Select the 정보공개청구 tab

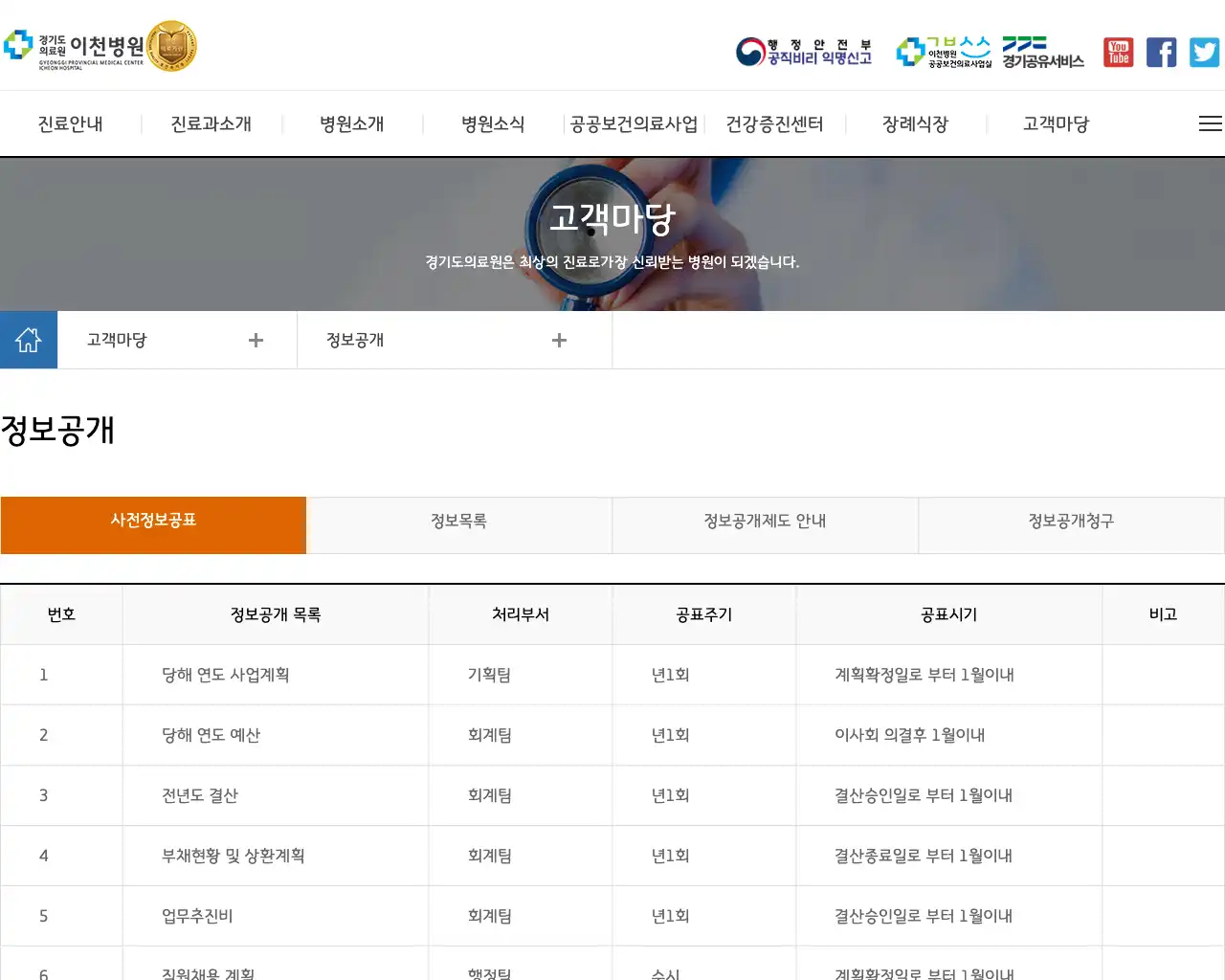point(1070,524)
